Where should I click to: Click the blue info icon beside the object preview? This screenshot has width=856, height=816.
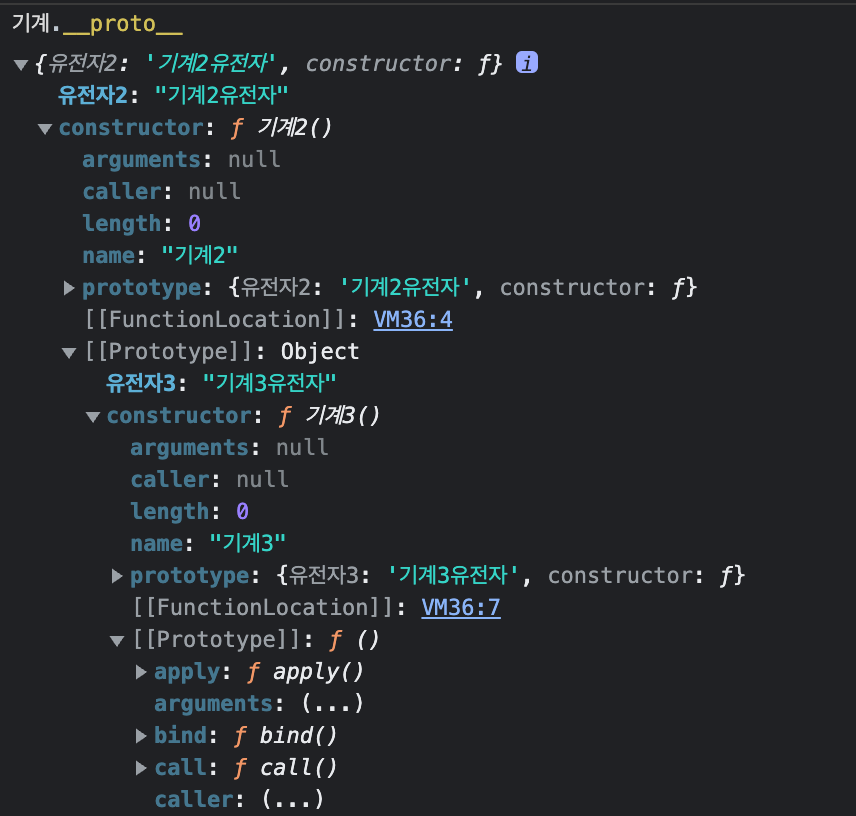(527, 63)
